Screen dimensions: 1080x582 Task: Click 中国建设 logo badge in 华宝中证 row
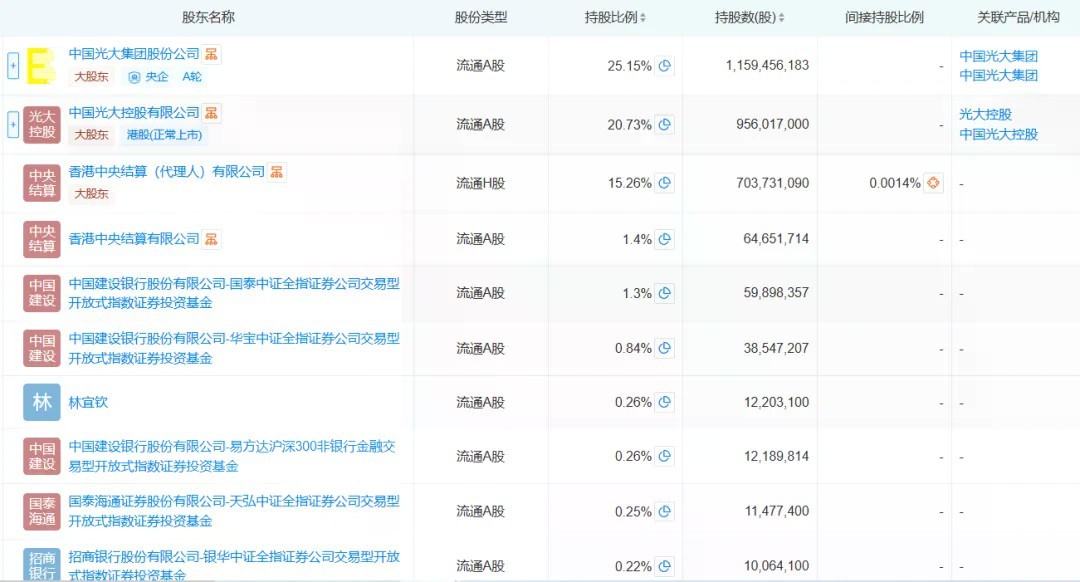point(42,349)
